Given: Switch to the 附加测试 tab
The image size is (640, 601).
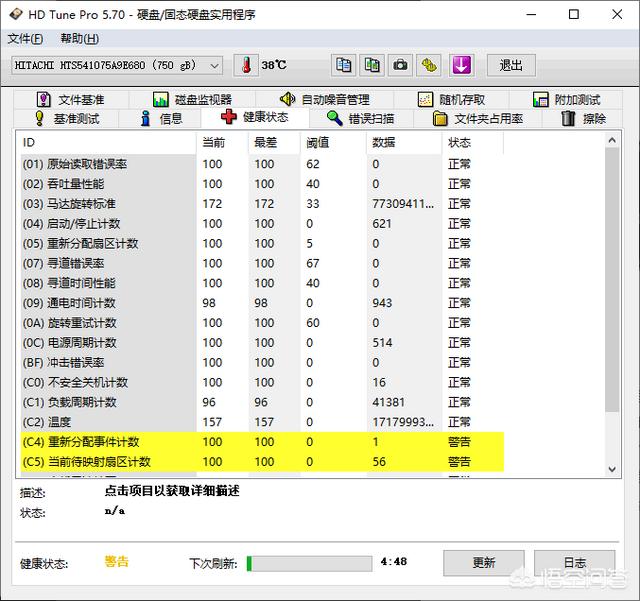Looking at the screenshot, I should pos(566,100).
